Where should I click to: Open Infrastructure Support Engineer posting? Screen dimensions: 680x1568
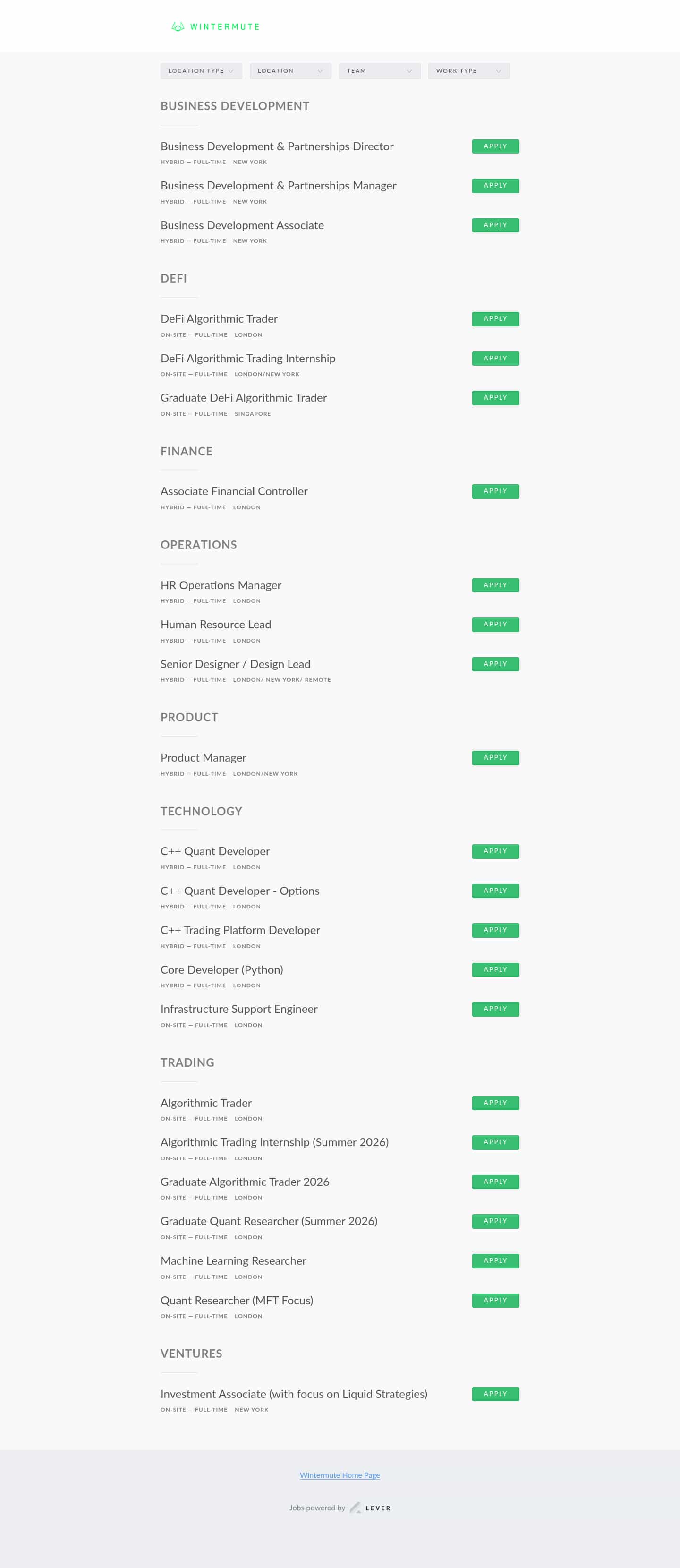(239, 1009)
